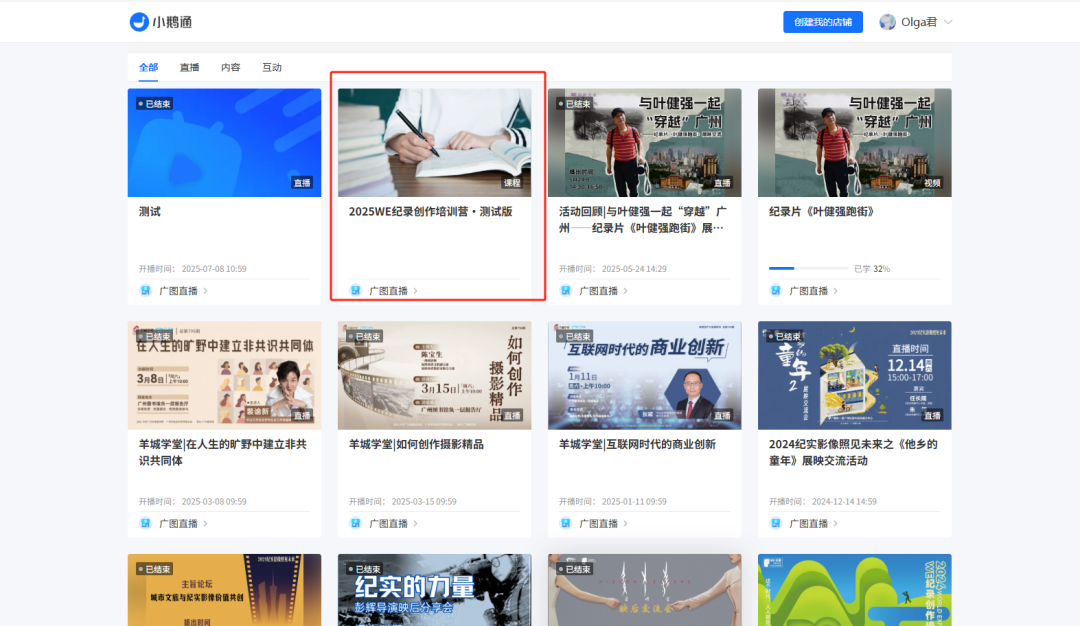Viewport: 1080px width, 626px height.
Task: Switch to the 直播 tab
Action: click(x=189, y=67)
